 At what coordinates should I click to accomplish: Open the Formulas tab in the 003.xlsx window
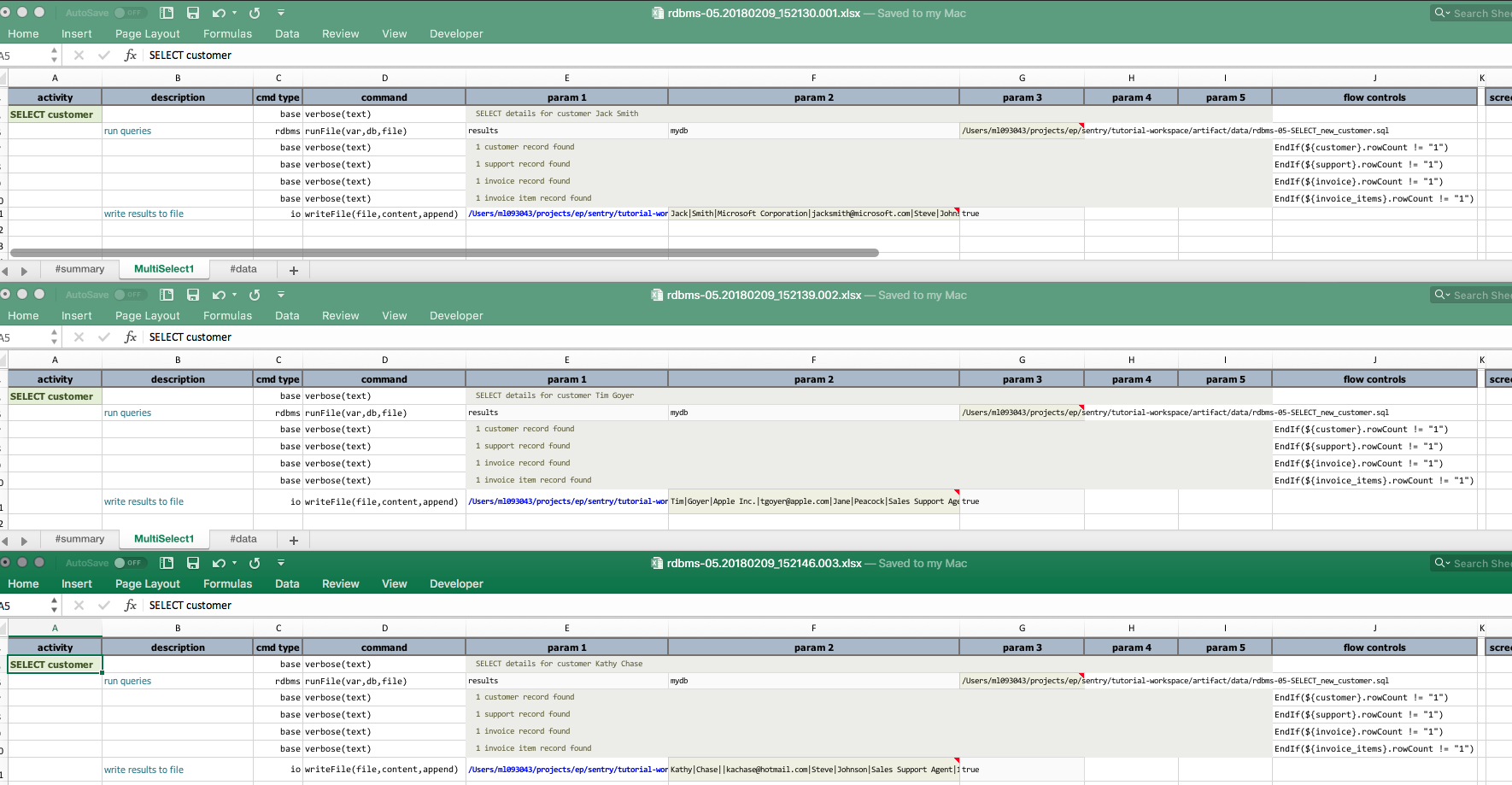point(227,583)
